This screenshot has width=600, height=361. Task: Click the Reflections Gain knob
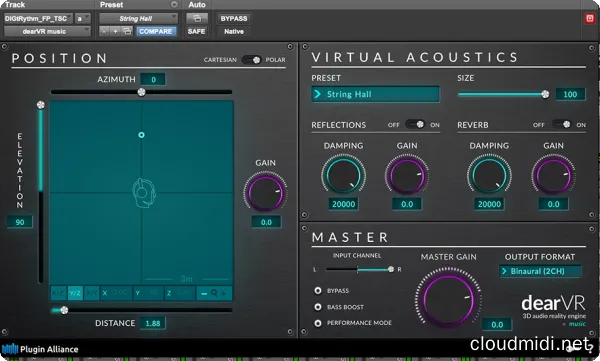coord(407,175)
